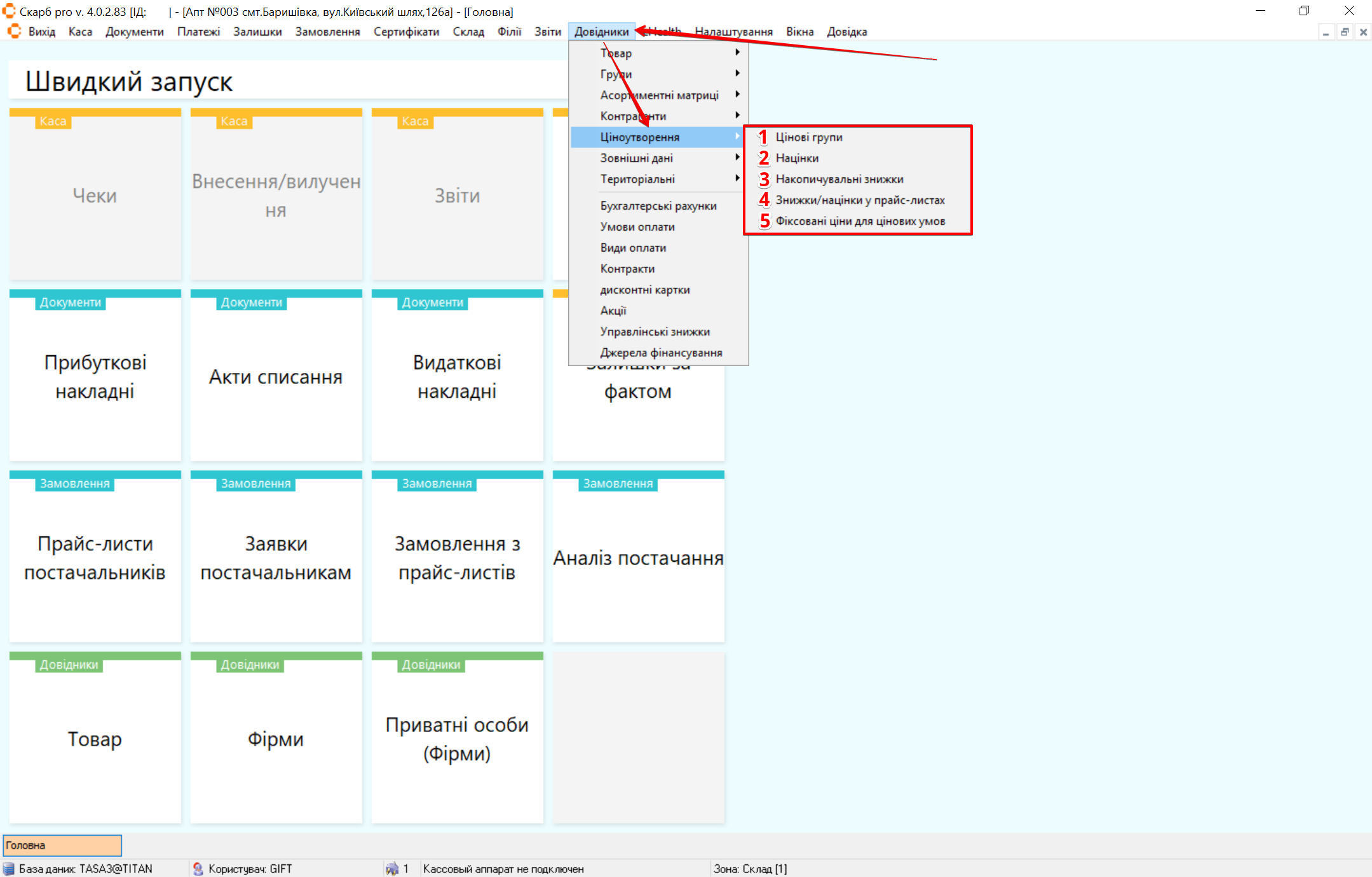The width and height of the screenshot is (1372, 877).
Task: Launch the Аналіз постачання tile
Action: tap(638, 557)
